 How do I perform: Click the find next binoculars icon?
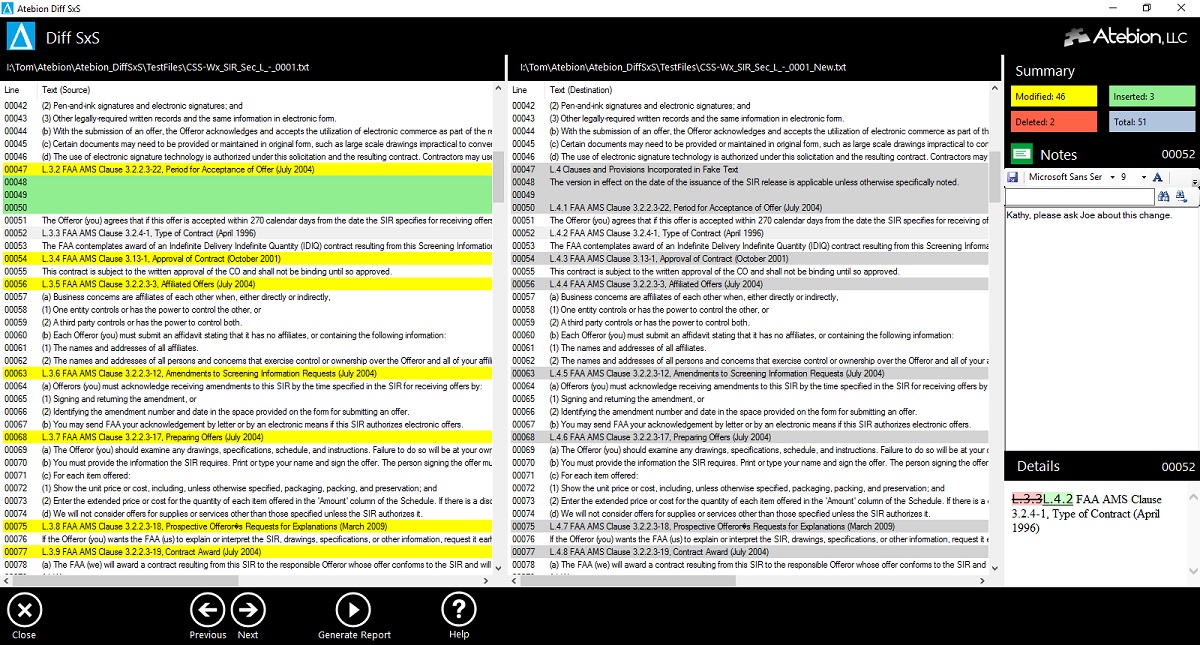pos(1181,197)
